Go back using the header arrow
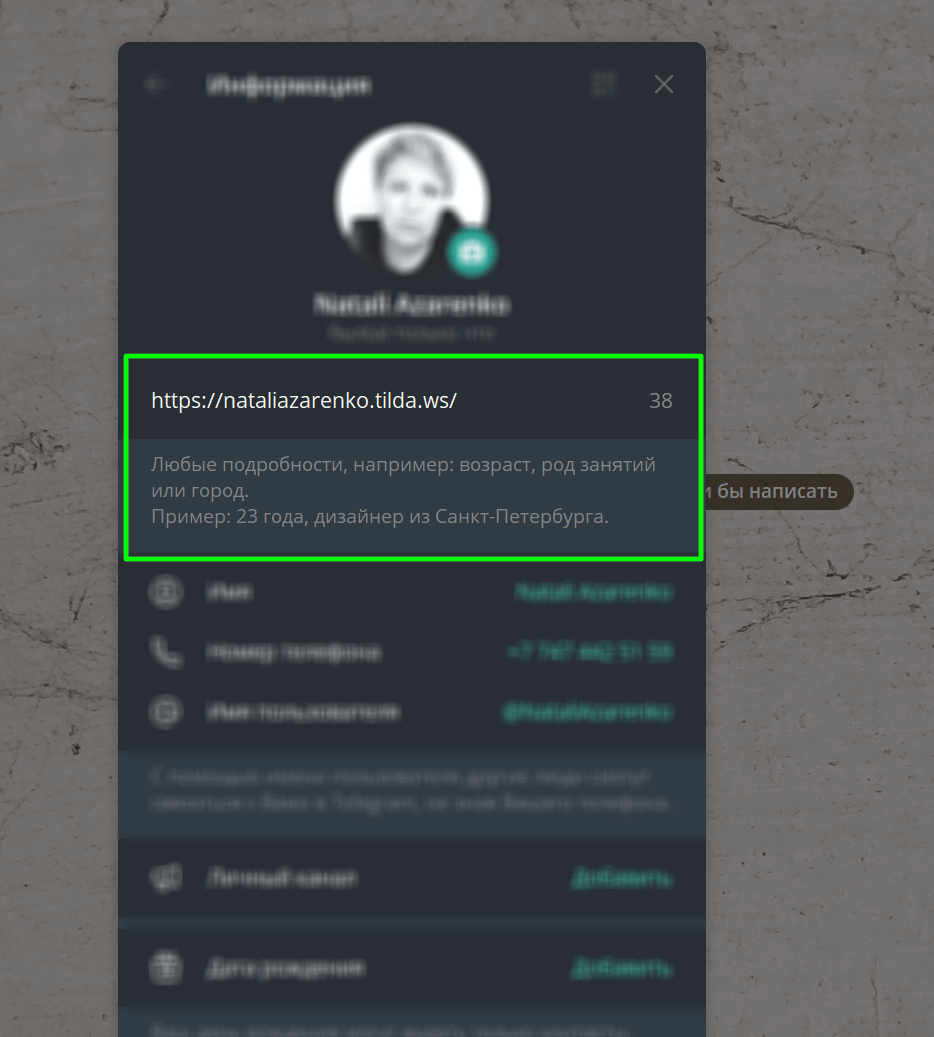Image resolution: width=934 pixels, height=1037 pixels. (156, 84)
